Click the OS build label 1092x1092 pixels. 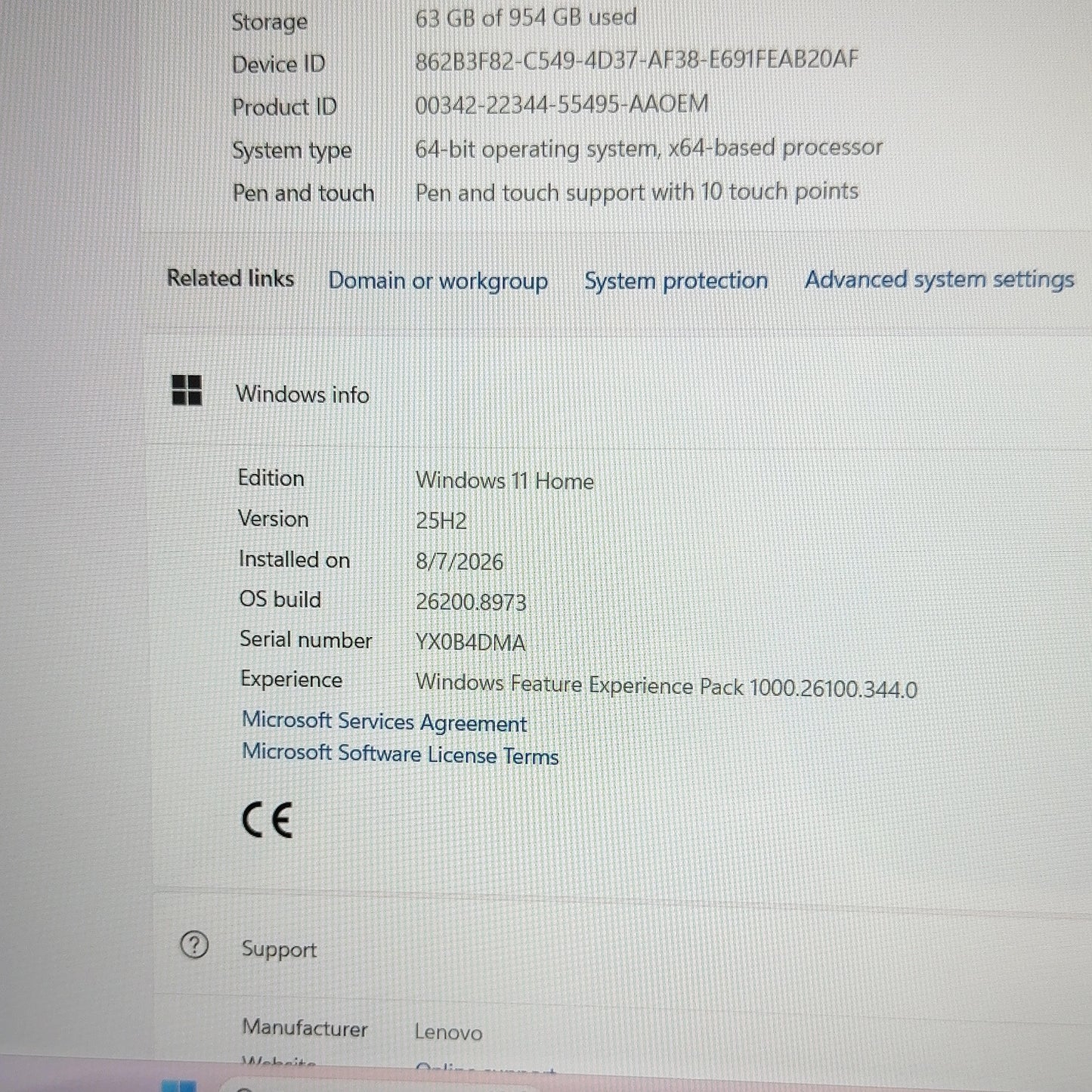pos(280,599)
